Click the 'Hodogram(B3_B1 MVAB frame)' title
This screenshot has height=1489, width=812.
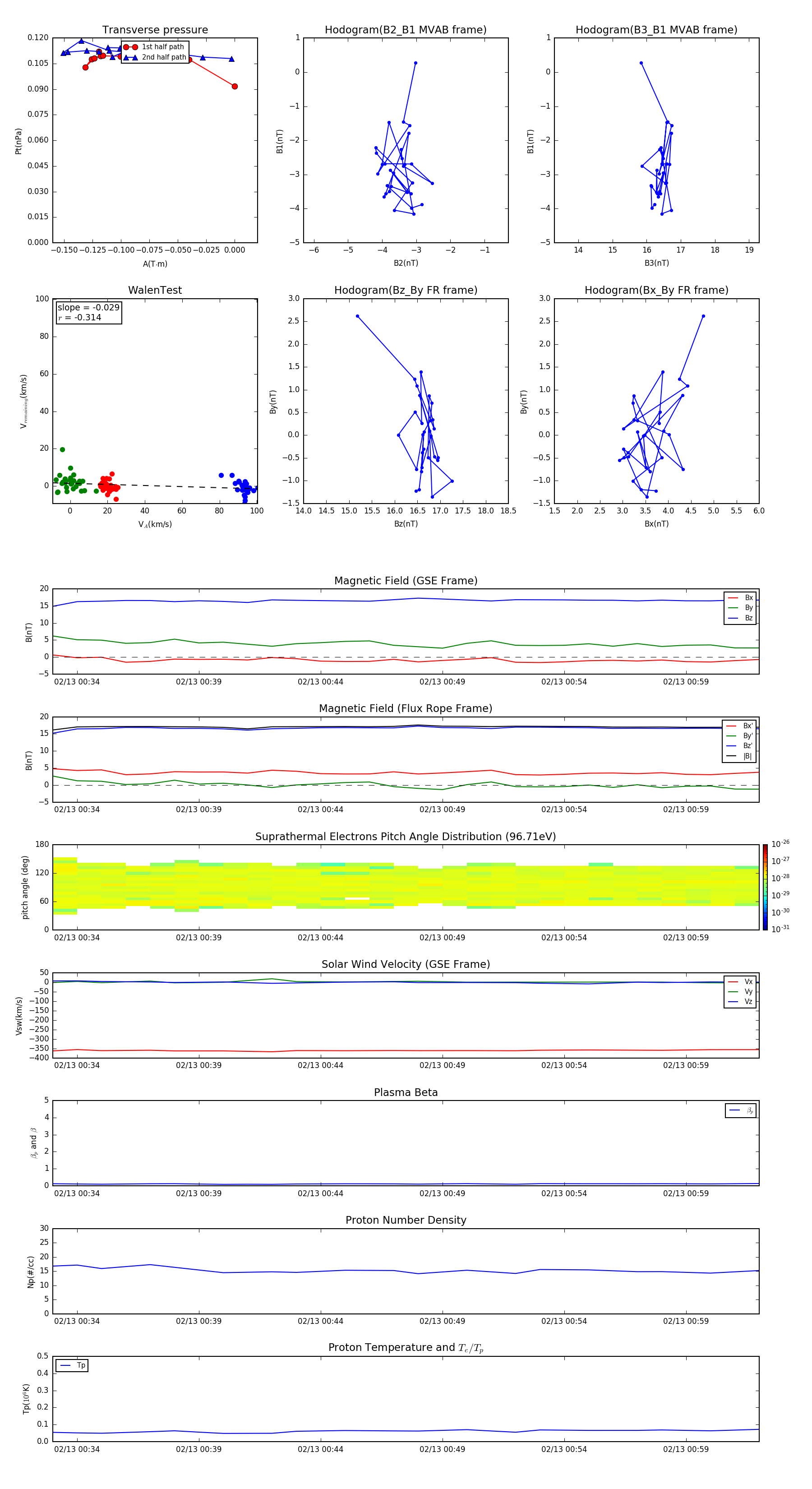click(656, 30)
